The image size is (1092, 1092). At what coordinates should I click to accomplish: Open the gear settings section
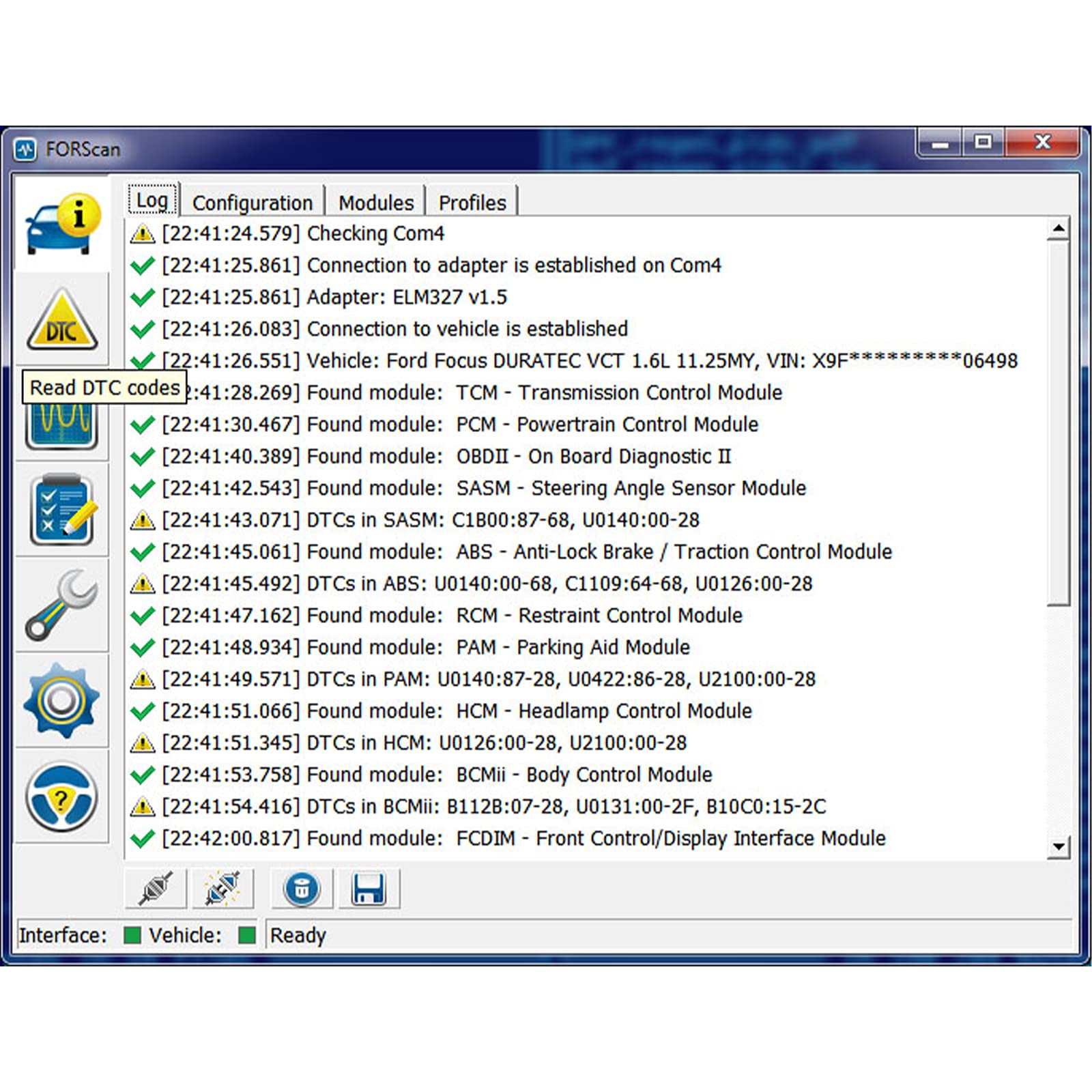click(x=62, y=700)
